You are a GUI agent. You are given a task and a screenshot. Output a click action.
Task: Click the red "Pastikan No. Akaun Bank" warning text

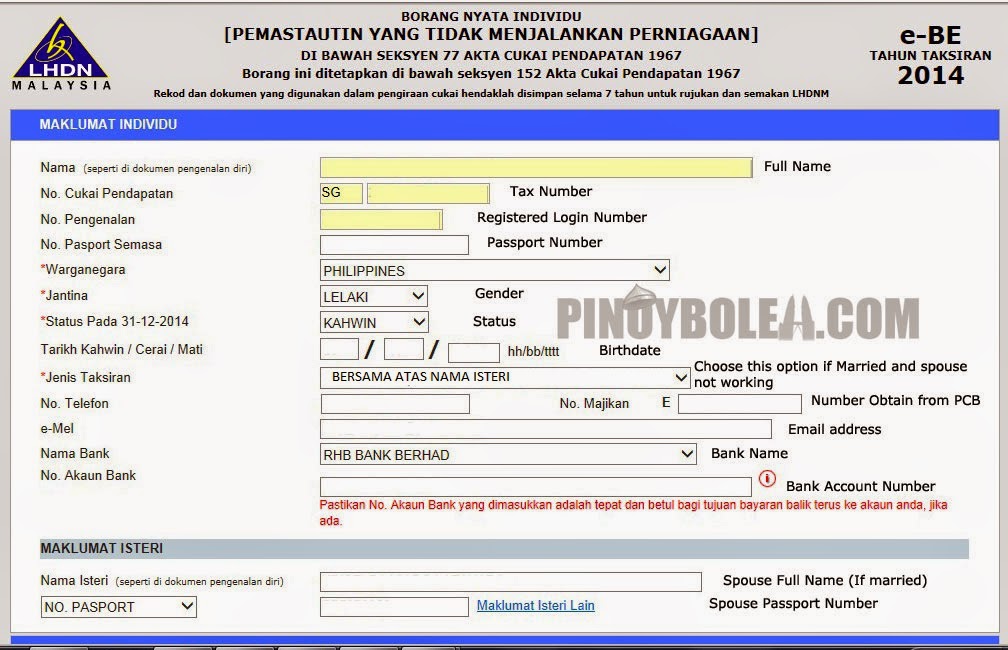pyautogui.click(x=633, y=513)
